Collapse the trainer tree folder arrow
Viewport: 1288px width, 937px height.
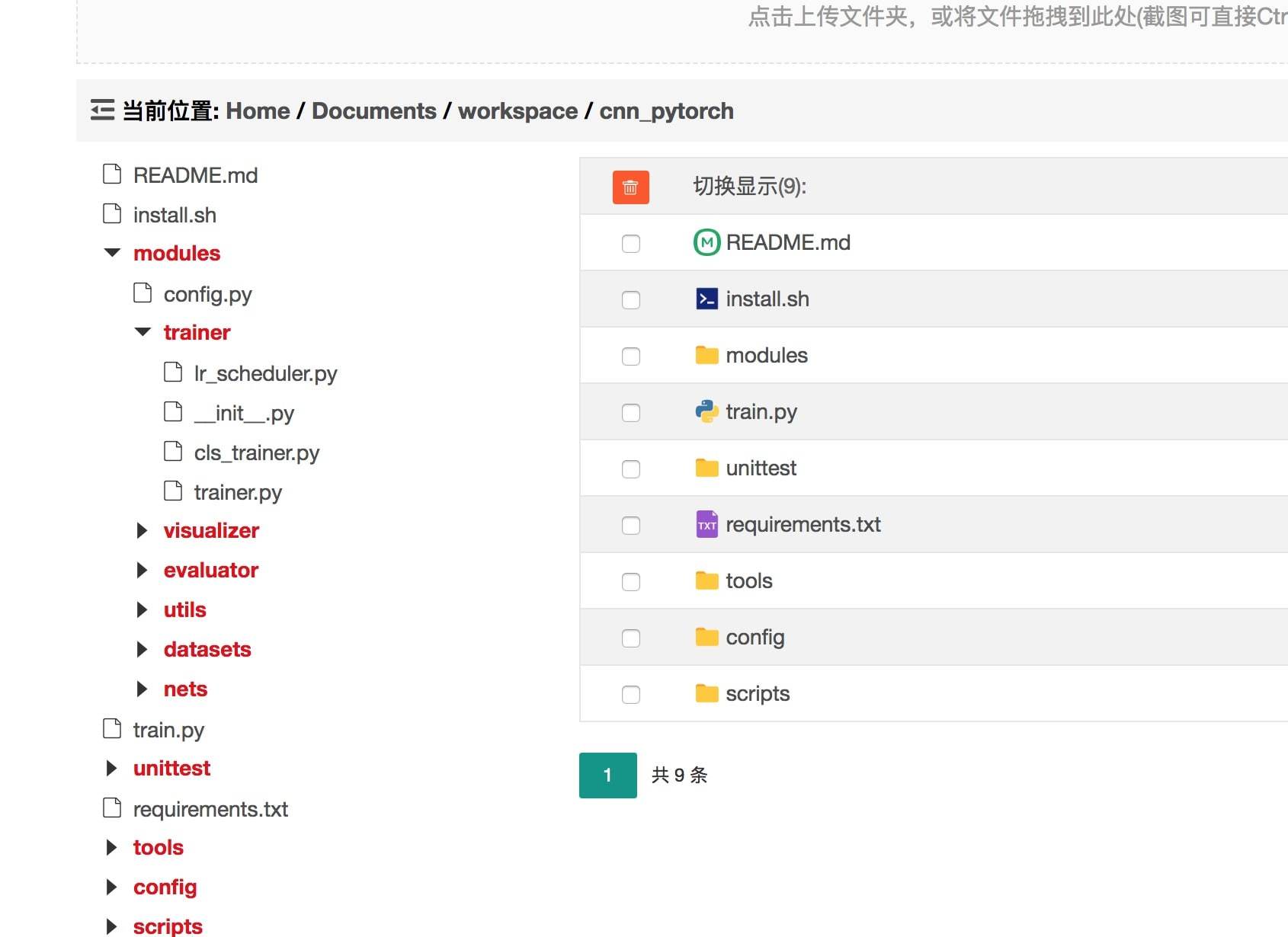pyautogui.click(x=143, y=331)
